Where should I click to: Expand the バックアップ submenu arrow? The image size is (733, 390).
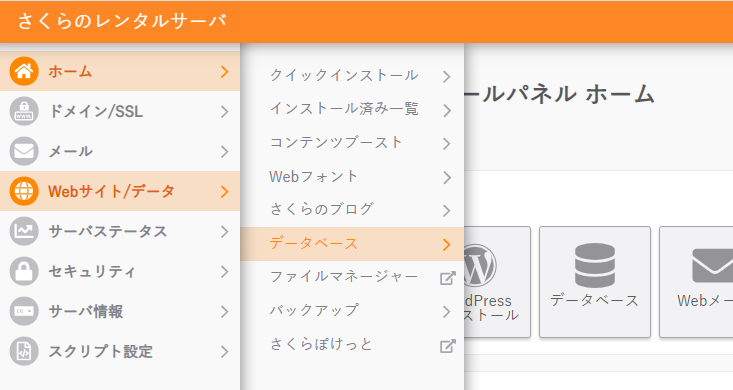coord(447,311)
